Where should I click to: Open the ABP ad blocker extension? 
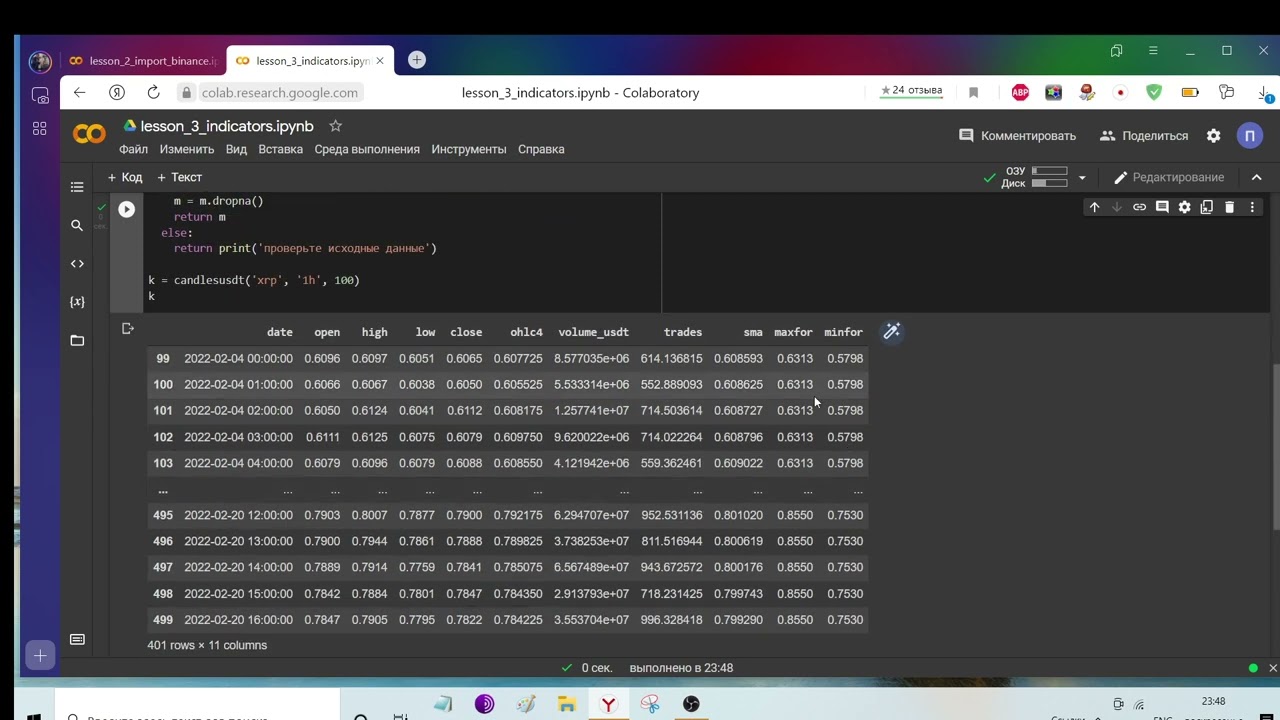point(1020,92)
